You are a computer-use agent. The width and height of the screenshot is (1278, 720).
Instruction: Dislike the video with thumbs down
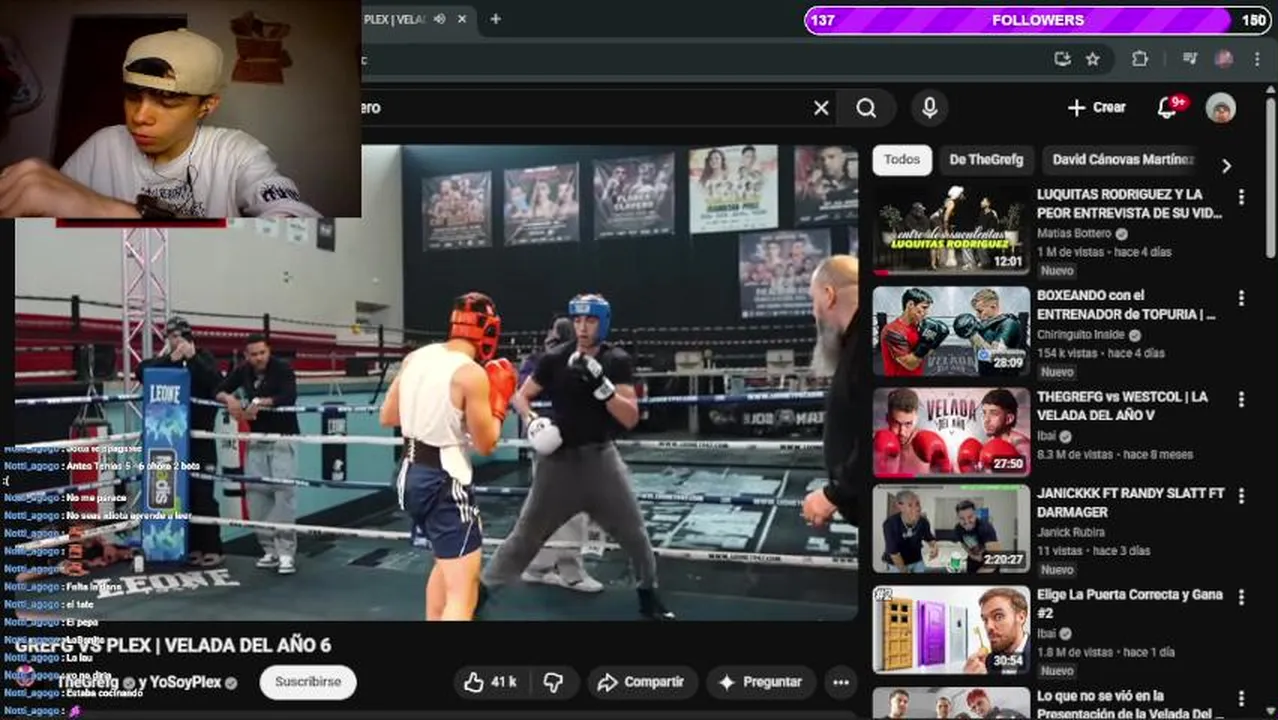point(553,682)
